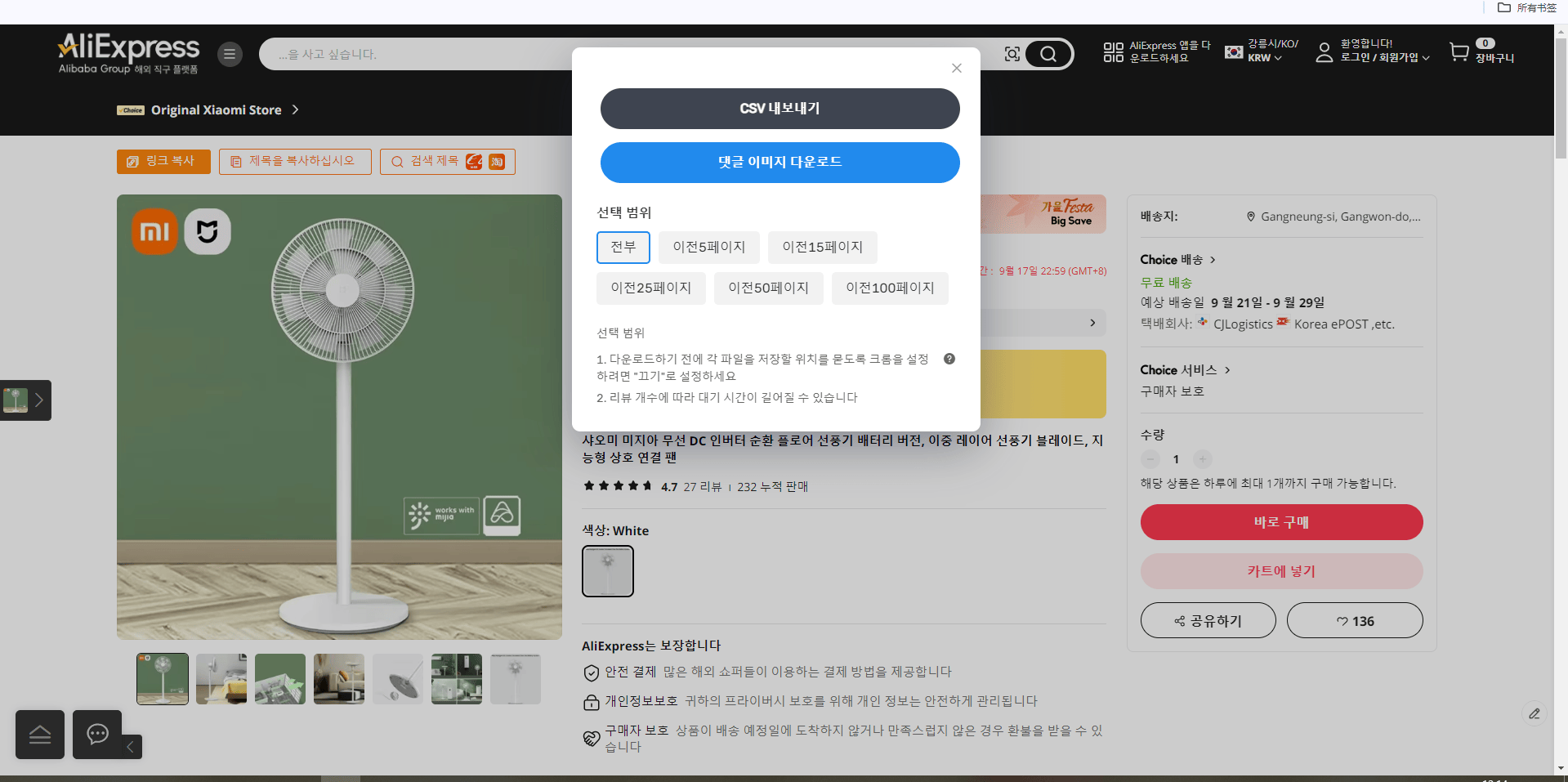Expand the Original Xiaomi Store chevron
The height and width of the screenshot is (782, 1568).
296,109
